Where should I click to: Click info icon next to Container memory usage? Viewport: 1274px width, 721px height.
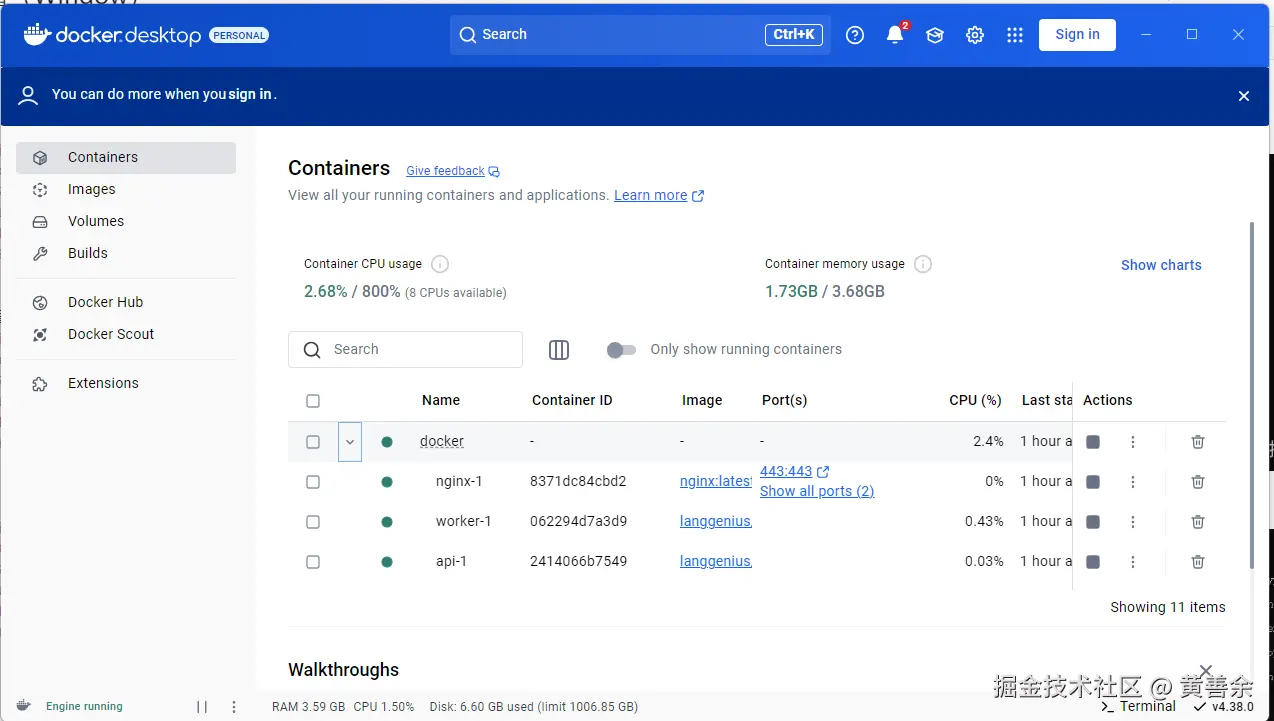tap(923, 264)
